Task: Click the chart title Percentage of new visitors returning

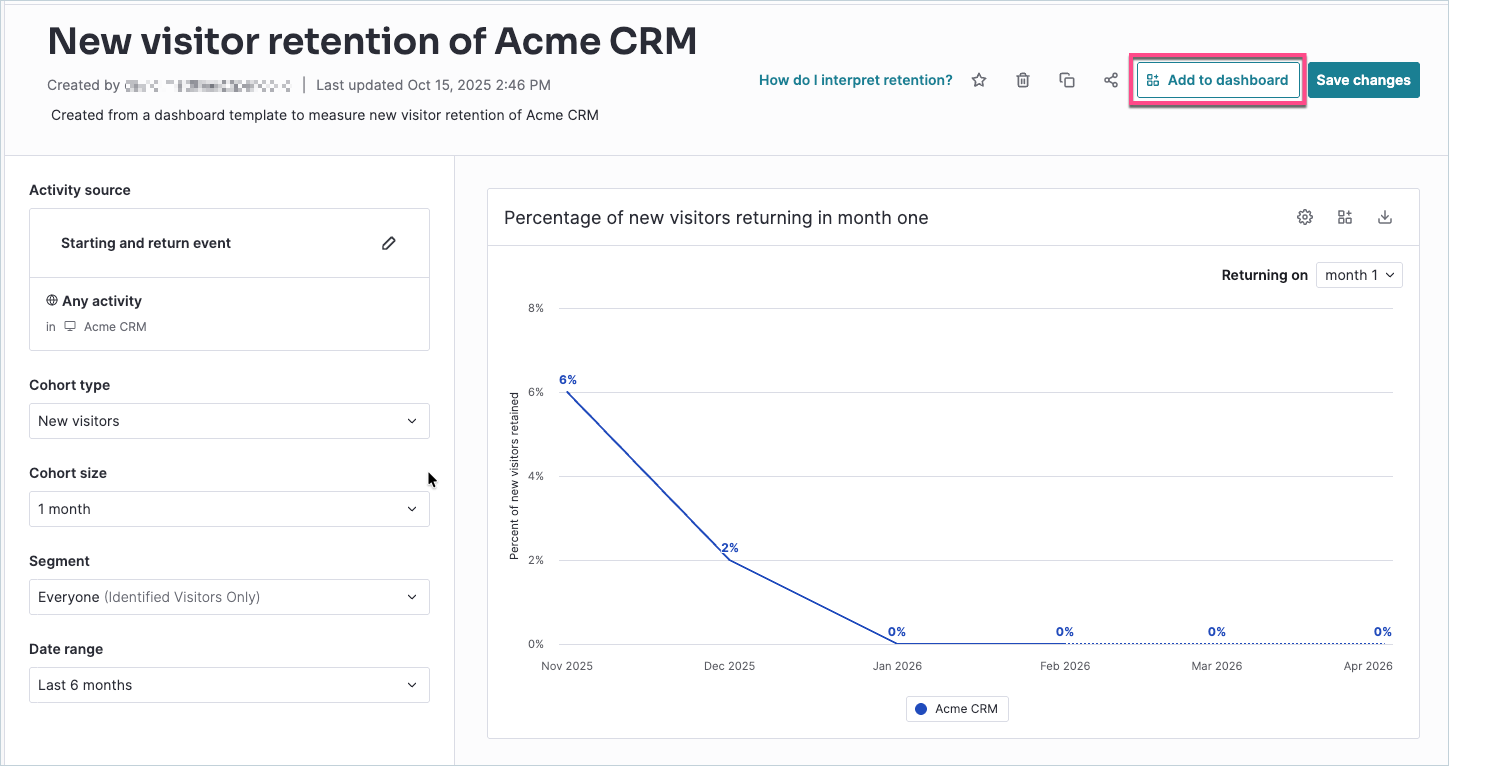Action: point(716,217)
